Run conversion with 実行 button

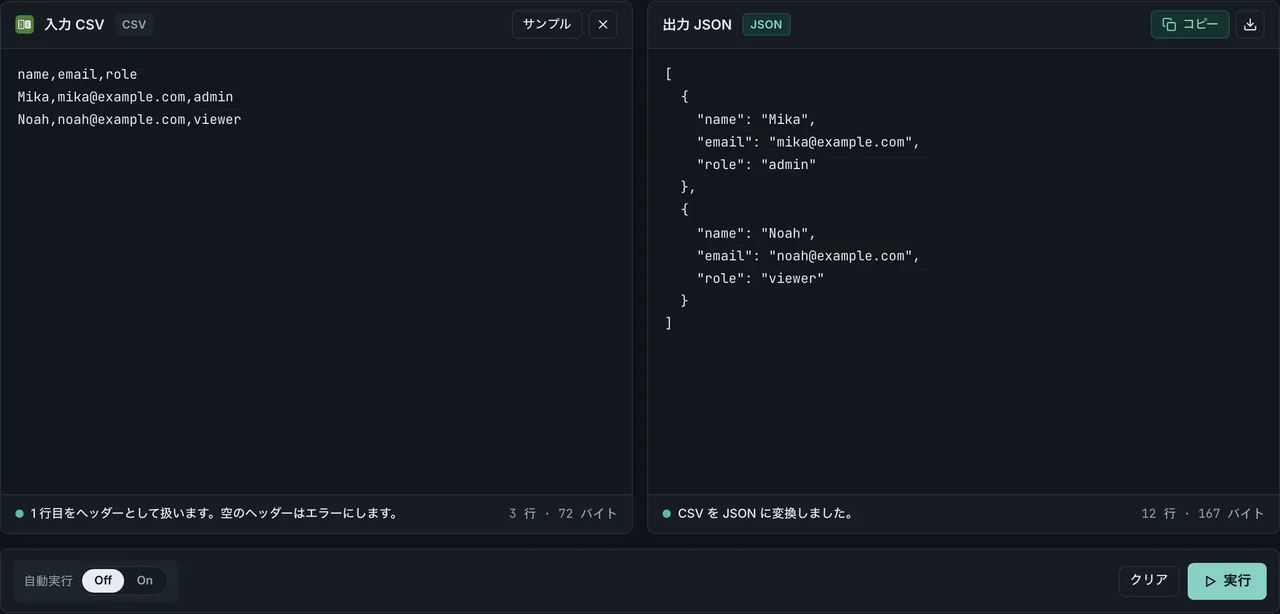[x=1227, y=581]
